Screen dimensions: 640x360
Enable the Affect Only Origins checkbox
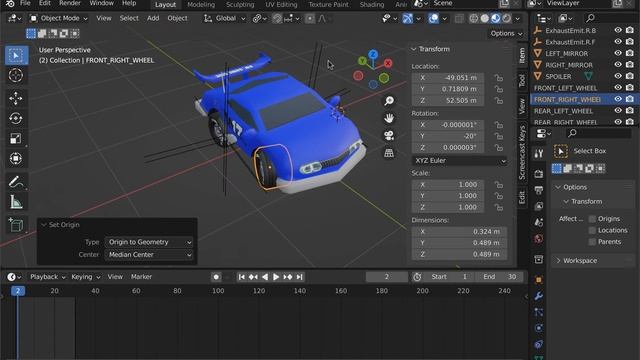coord(592,219)
